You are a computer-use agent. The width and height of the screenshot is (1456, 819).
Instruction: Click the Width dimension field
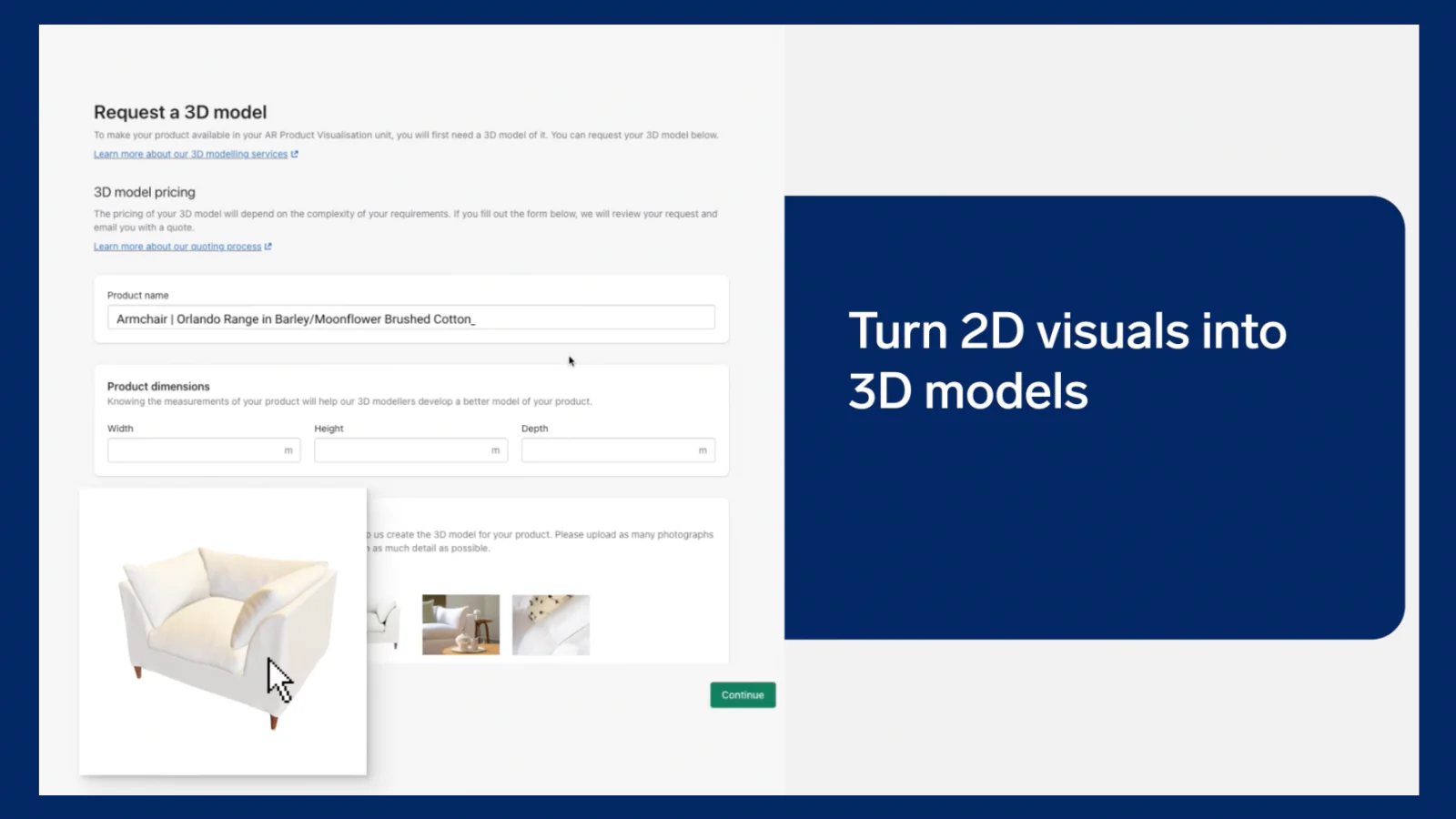204,450
